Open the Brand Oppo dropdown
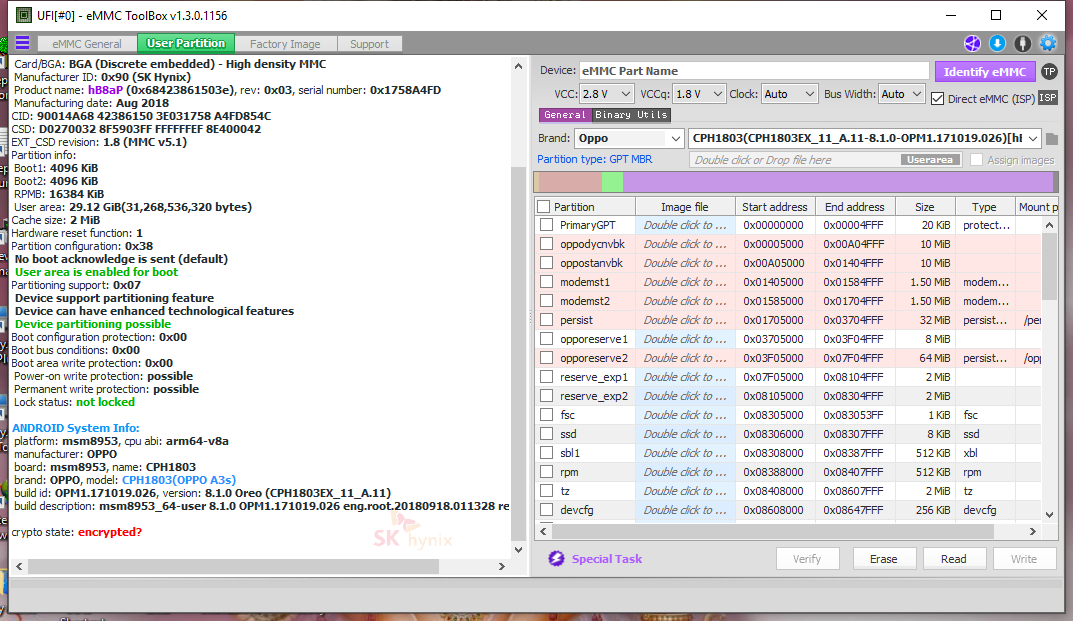Screen dimensions: 1073x621 (x=629, y=138)
